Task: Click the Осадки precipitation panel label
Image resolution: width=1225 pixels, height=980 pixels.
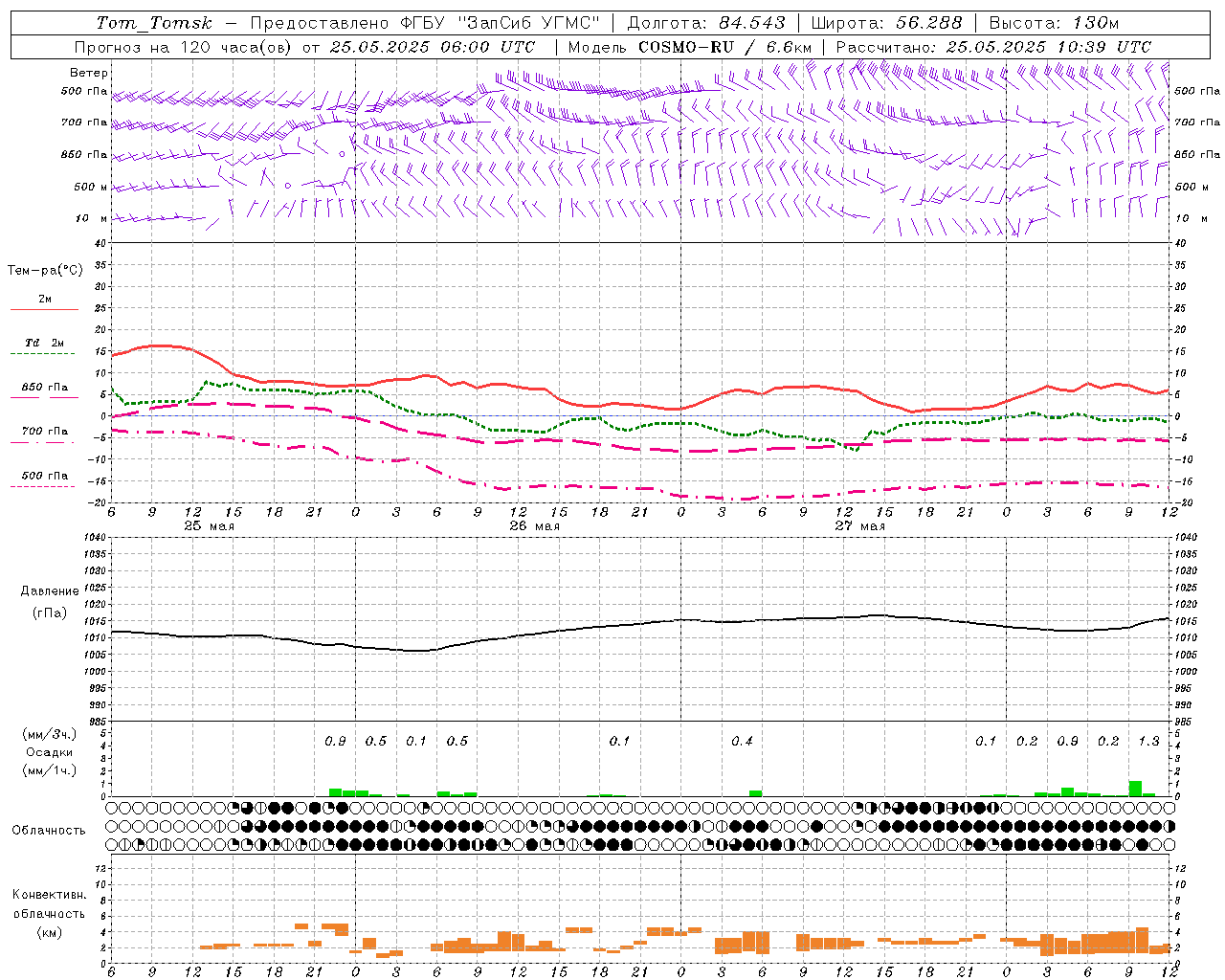Action: 49,752
